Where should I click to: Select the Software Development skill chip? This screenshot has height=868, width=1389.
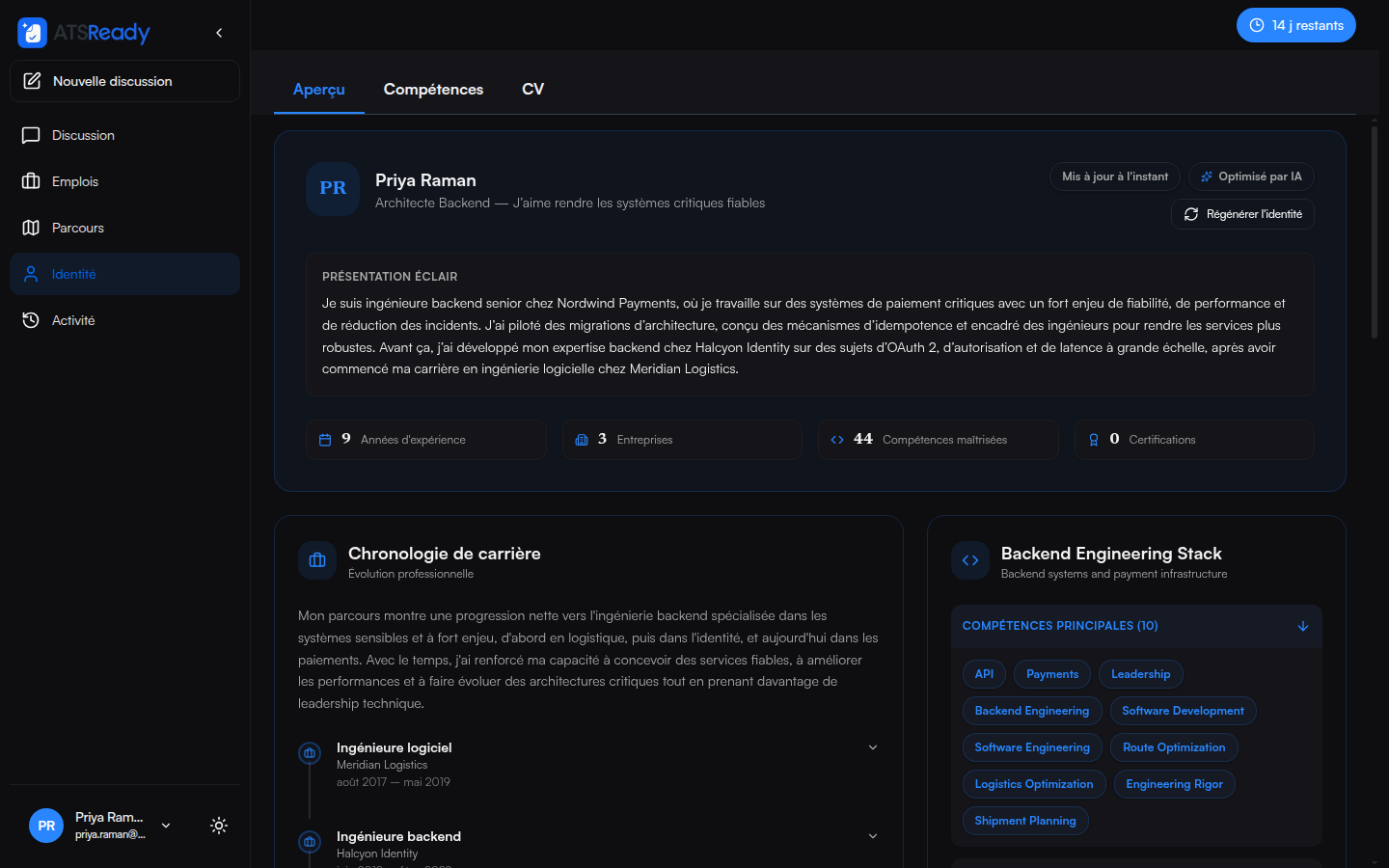pyautogui.click(x=1183, y=711)
